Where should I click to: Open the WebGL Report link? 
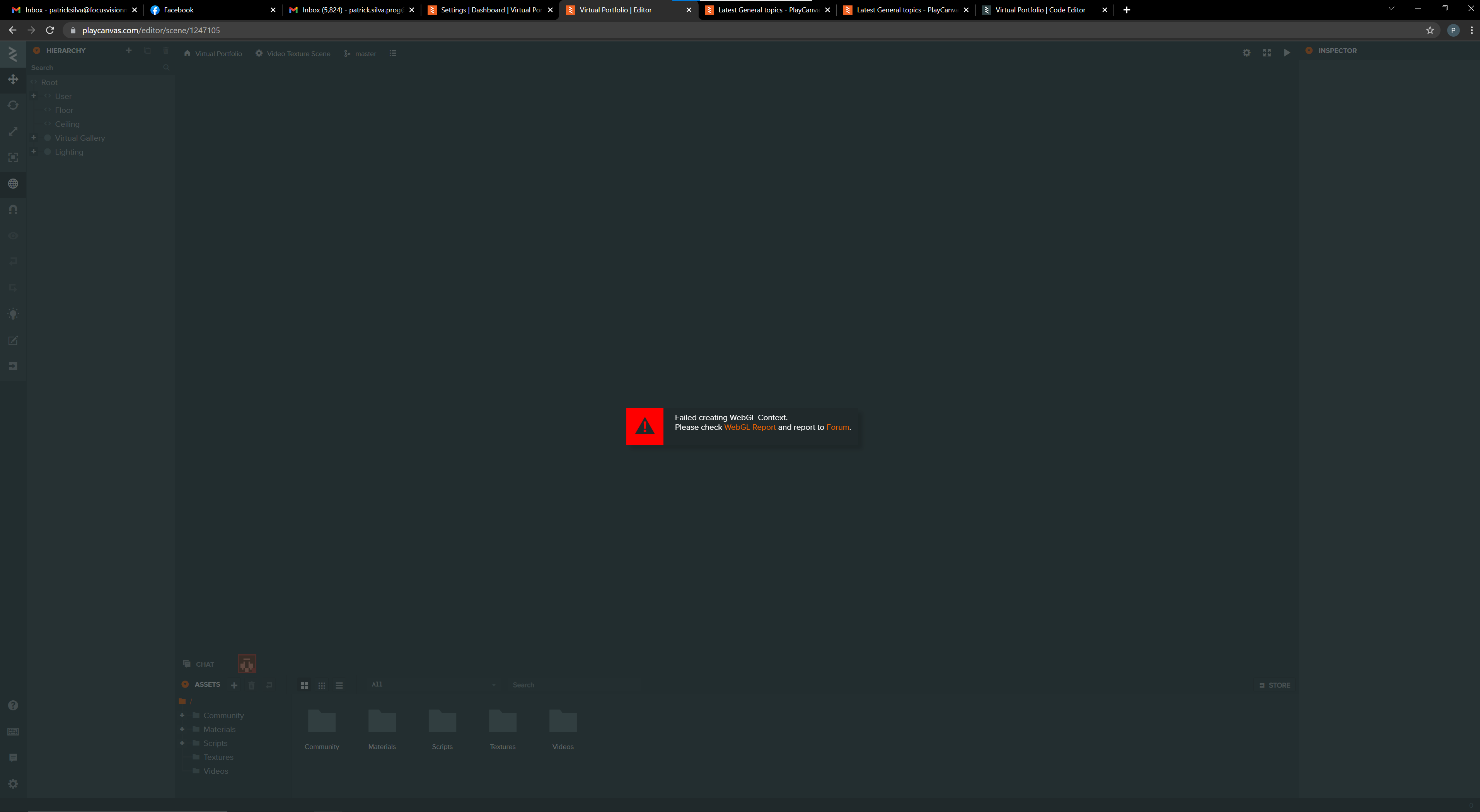(x=749, y=427)
